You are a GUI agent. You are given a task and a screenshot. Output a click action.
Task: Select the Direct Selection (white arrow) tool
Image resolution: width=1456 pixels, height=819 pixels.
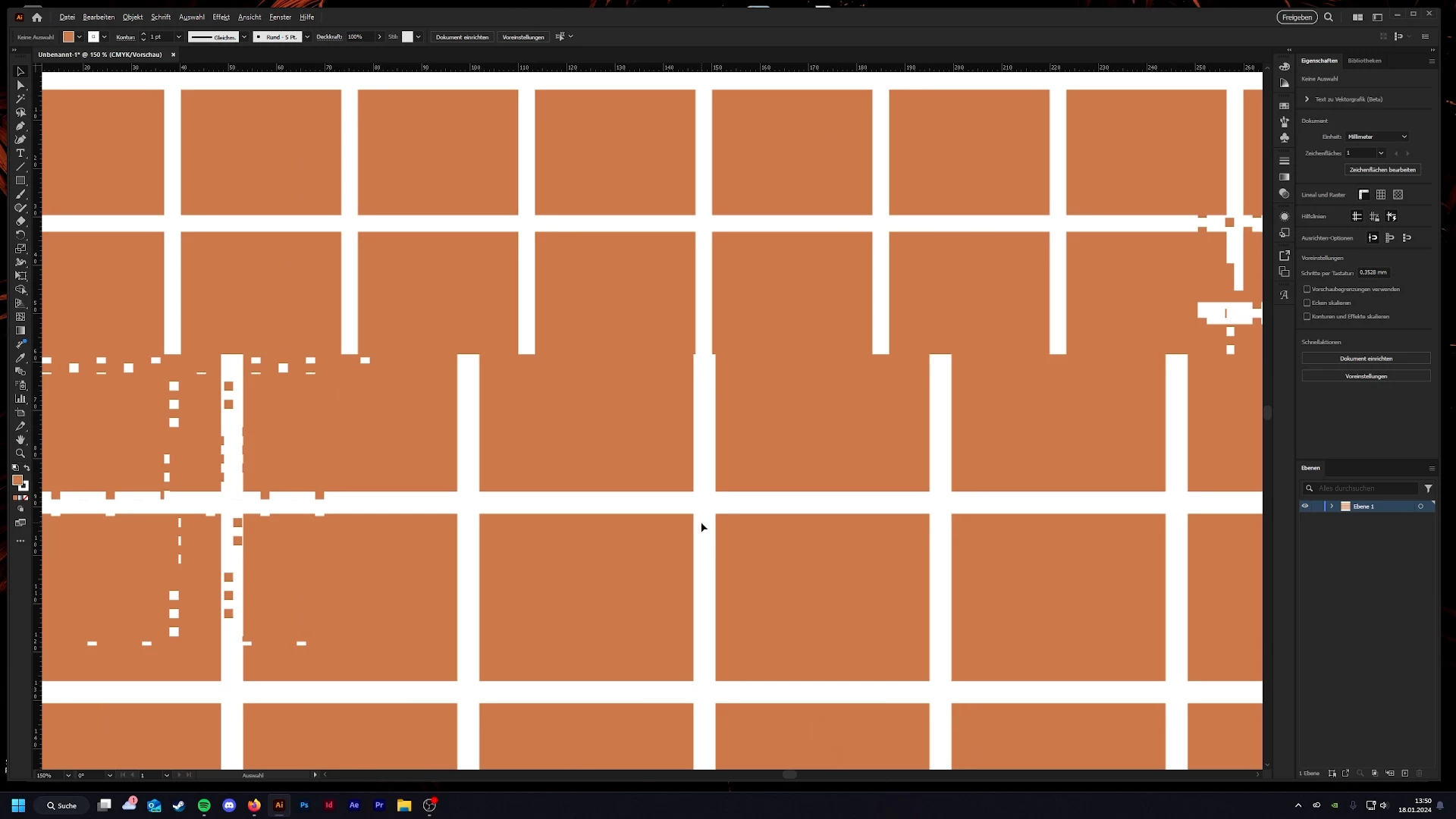click(20, 85)
